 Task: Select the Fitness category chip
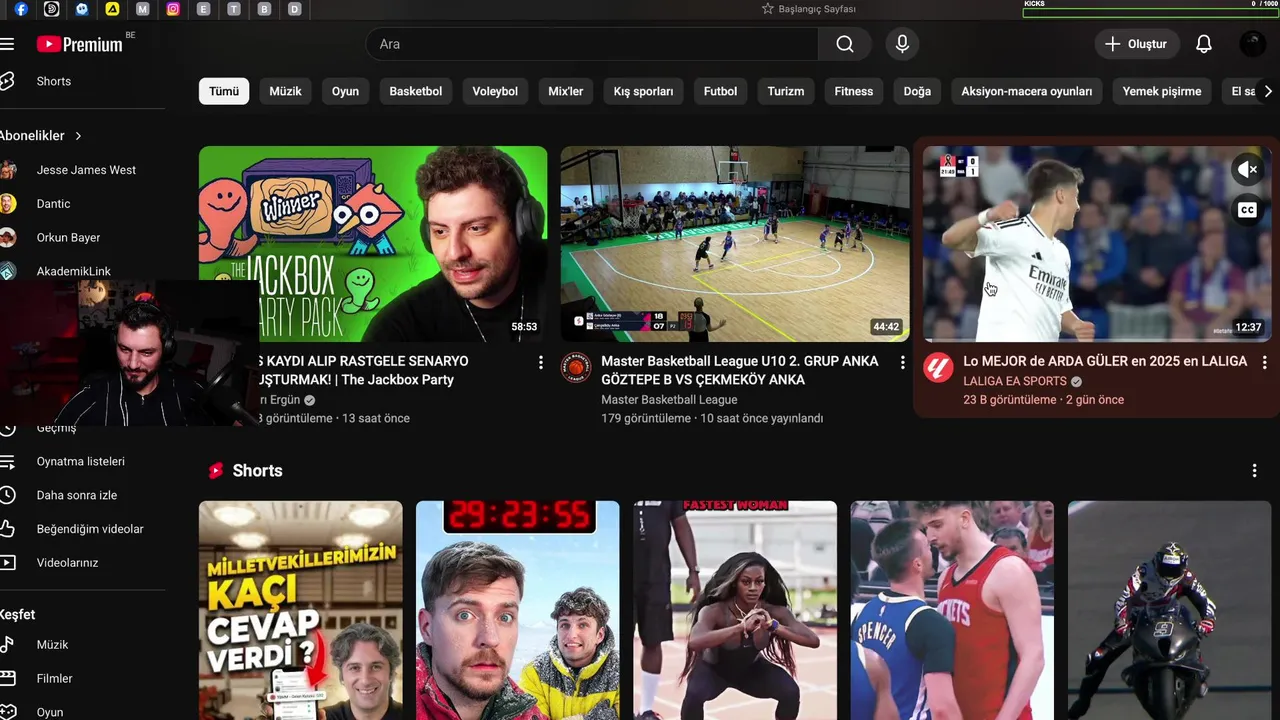click(x=854, y=91)
